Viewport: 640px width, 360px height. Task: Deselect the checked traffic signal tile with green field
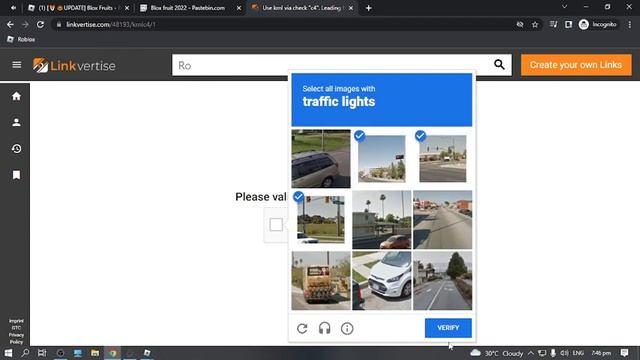click(x=321, y=220)
